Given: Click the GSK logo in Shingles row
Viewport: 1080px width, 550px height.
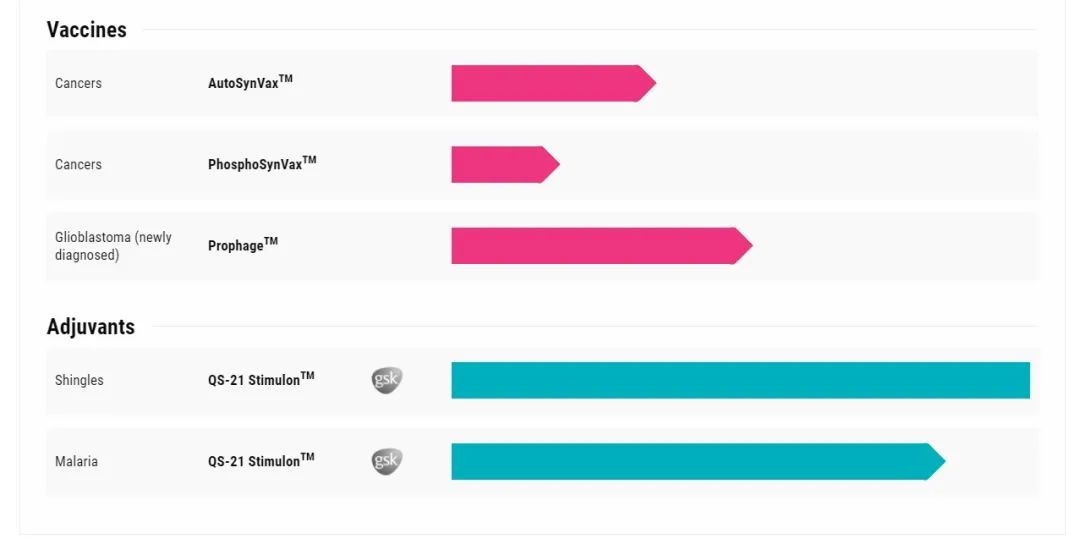Looking at the screenshot, I should tap(387, 380).
